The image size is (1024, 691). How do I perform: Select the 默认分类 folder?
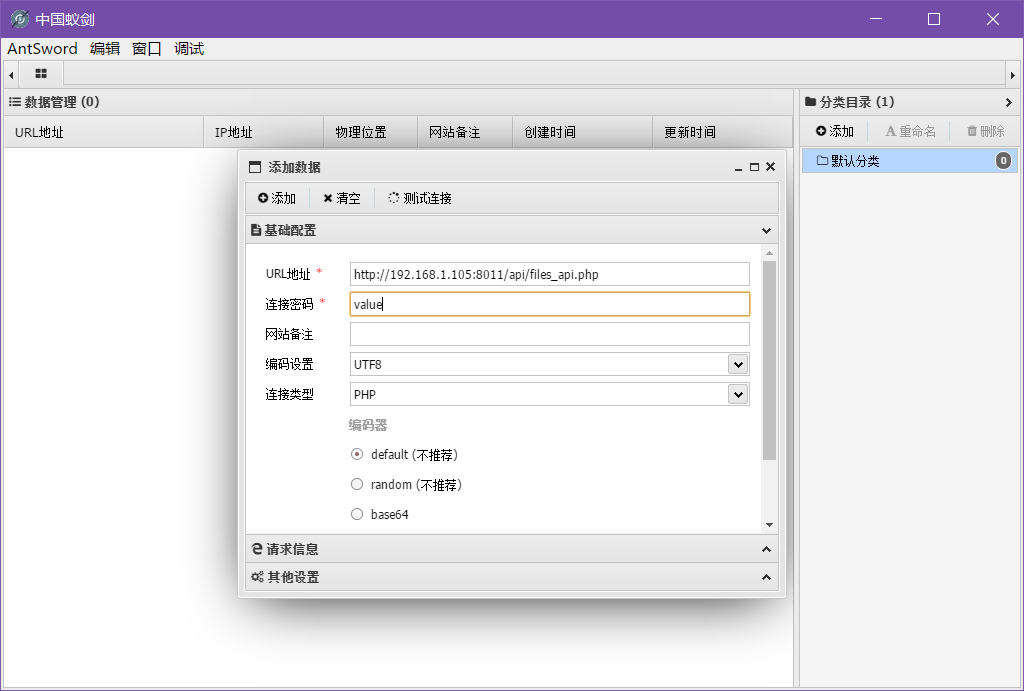909,161
